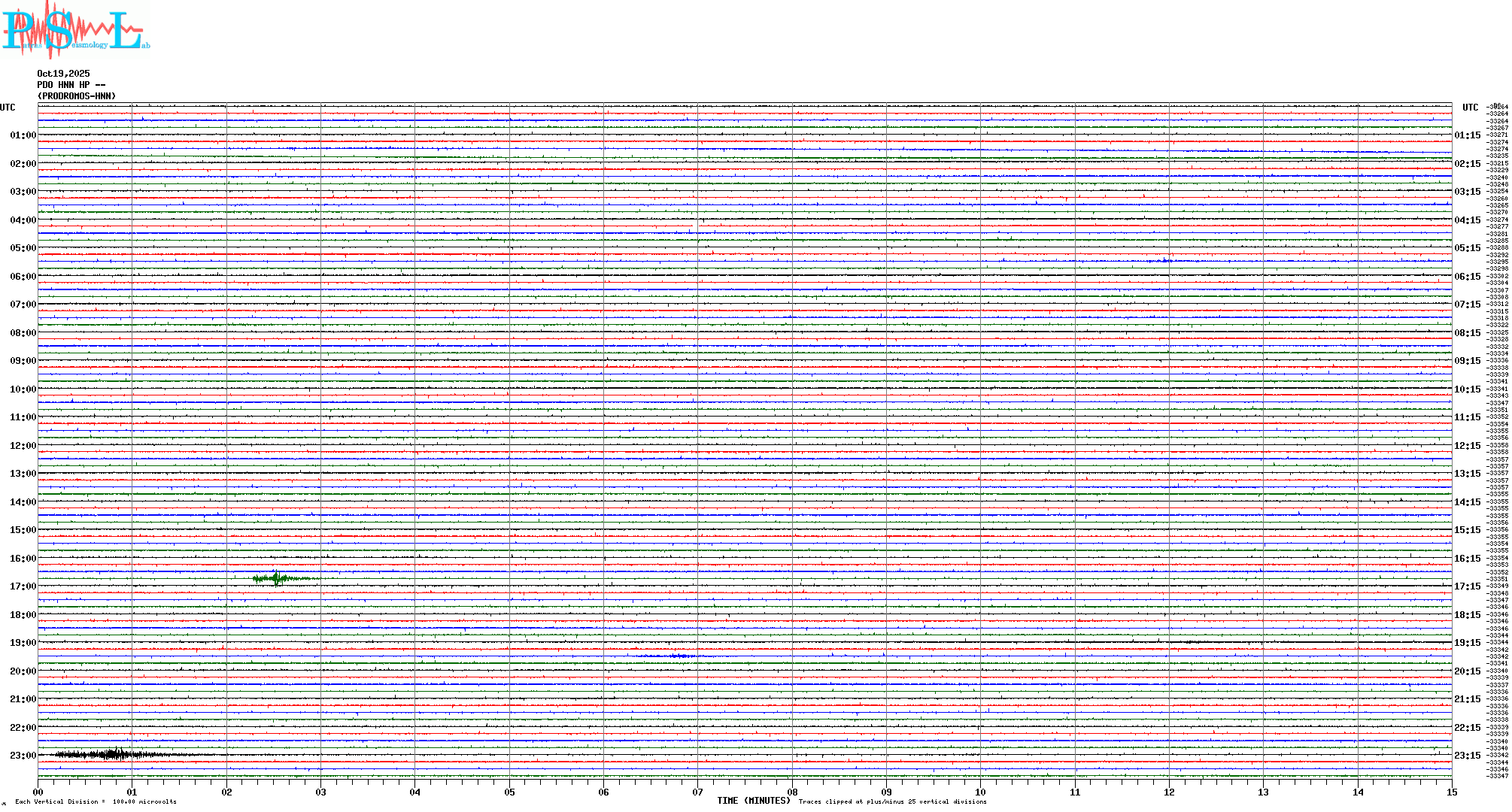Click the 05:15 right time label
The image size is (1512, 812).
point(1467,248)
